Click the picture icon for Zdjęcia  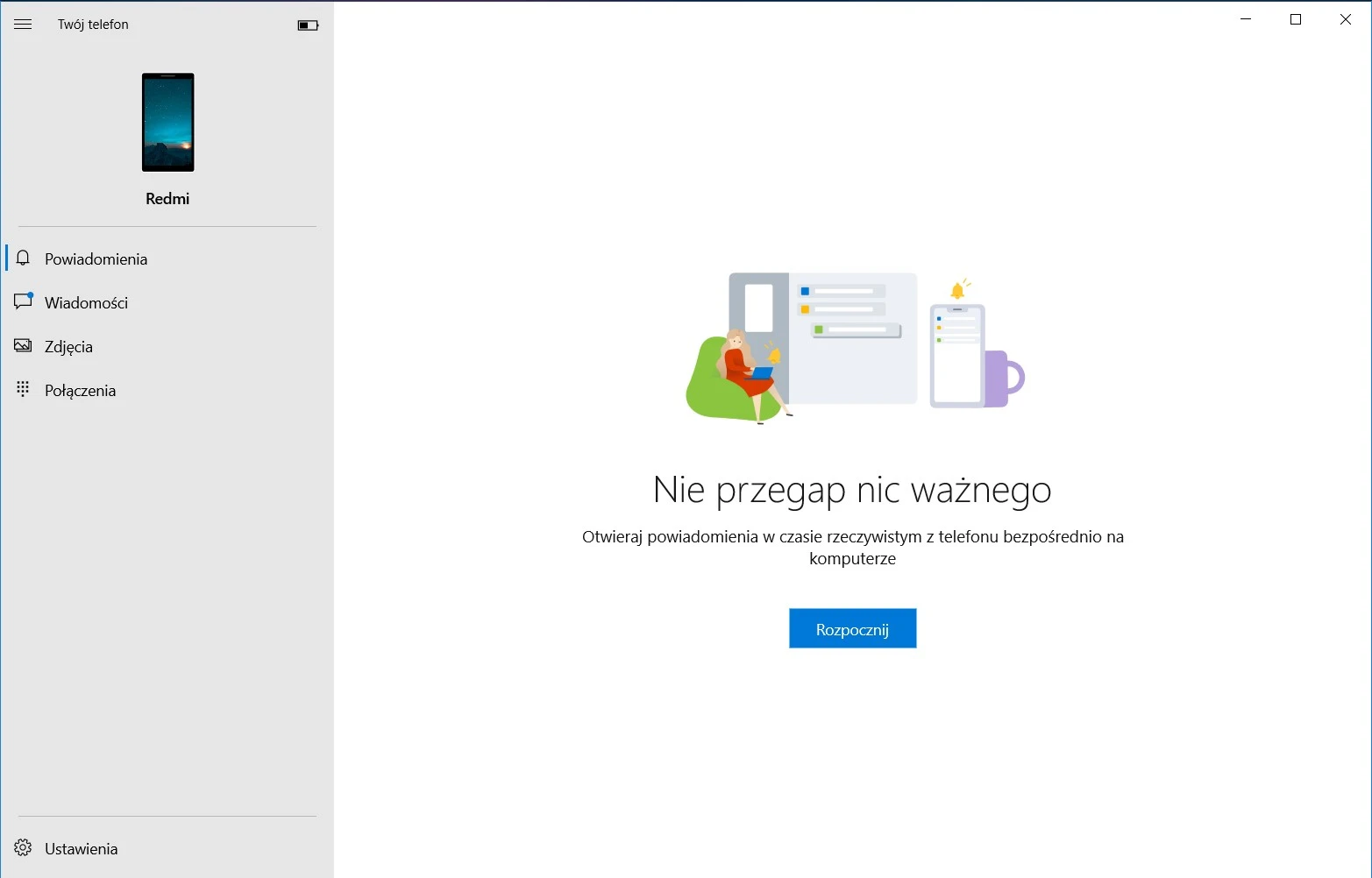pyautogui.click(x=24, y=346)
